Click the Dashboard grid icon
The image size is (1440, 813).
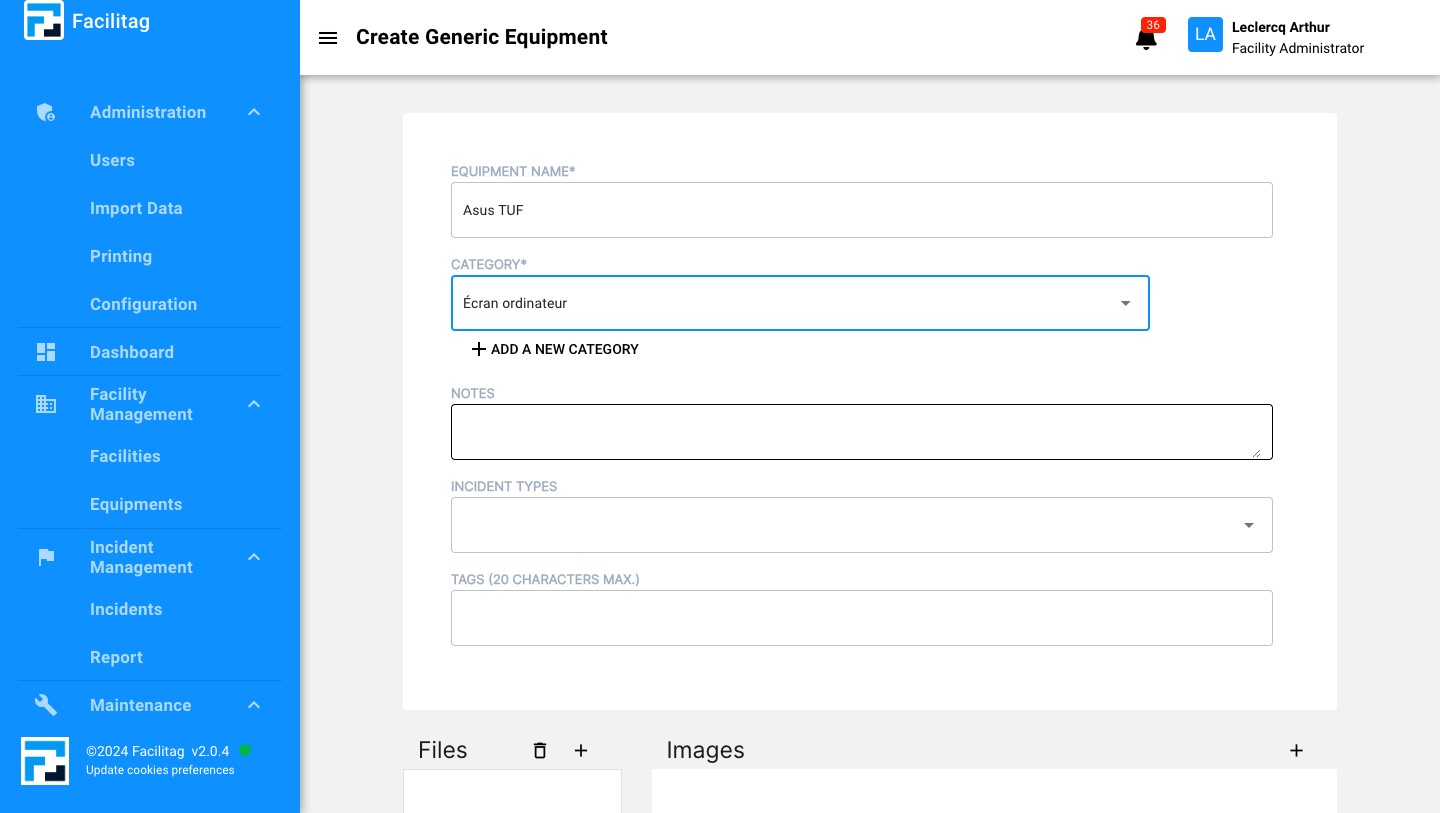pyautogui.click(x=46, y=352)
